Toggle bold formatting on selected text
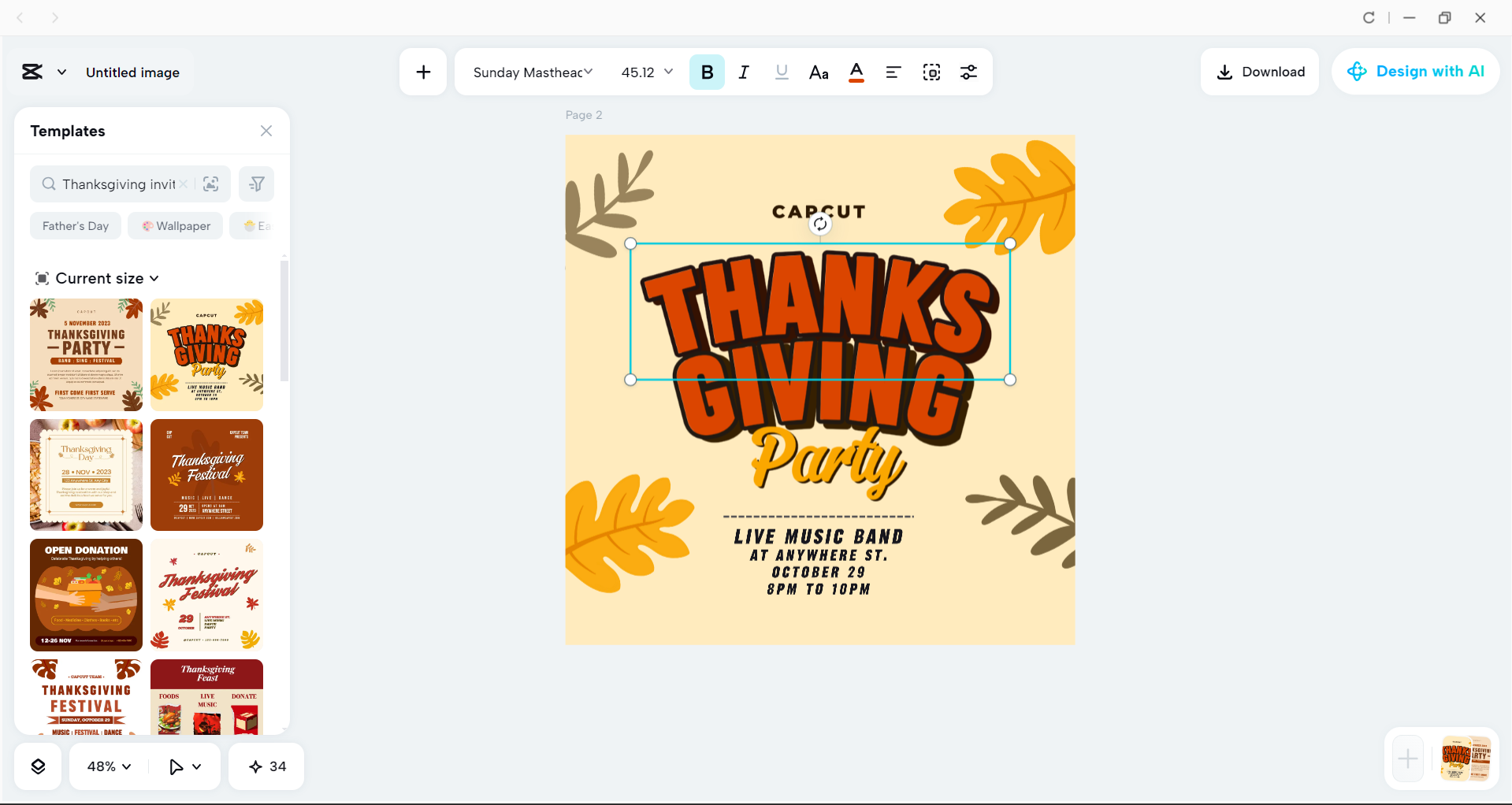 click(x=707, y=72)
